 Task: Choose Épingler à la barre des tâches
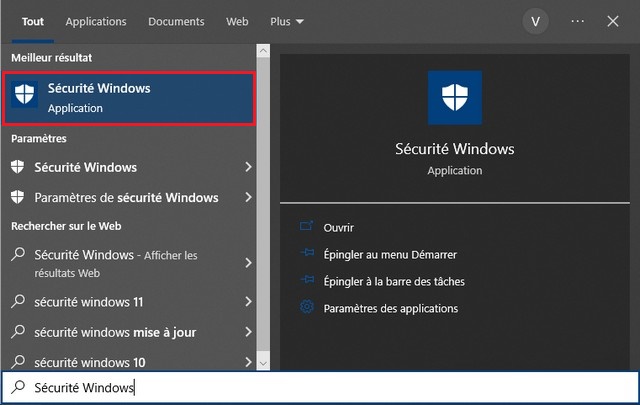coord(394,281)
